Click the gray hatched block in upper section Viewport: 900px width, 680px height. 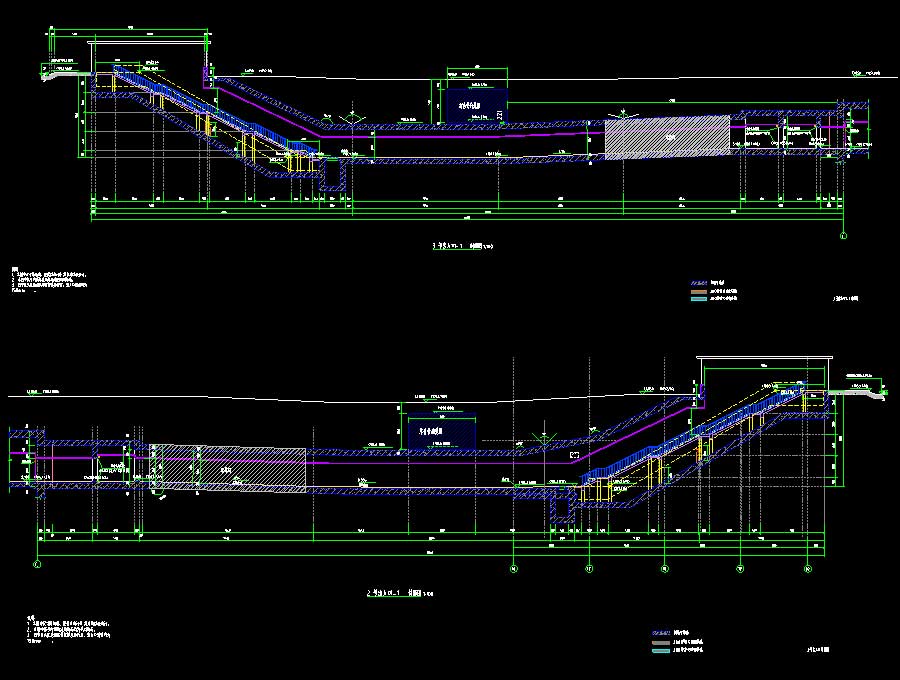coord(667,137)
